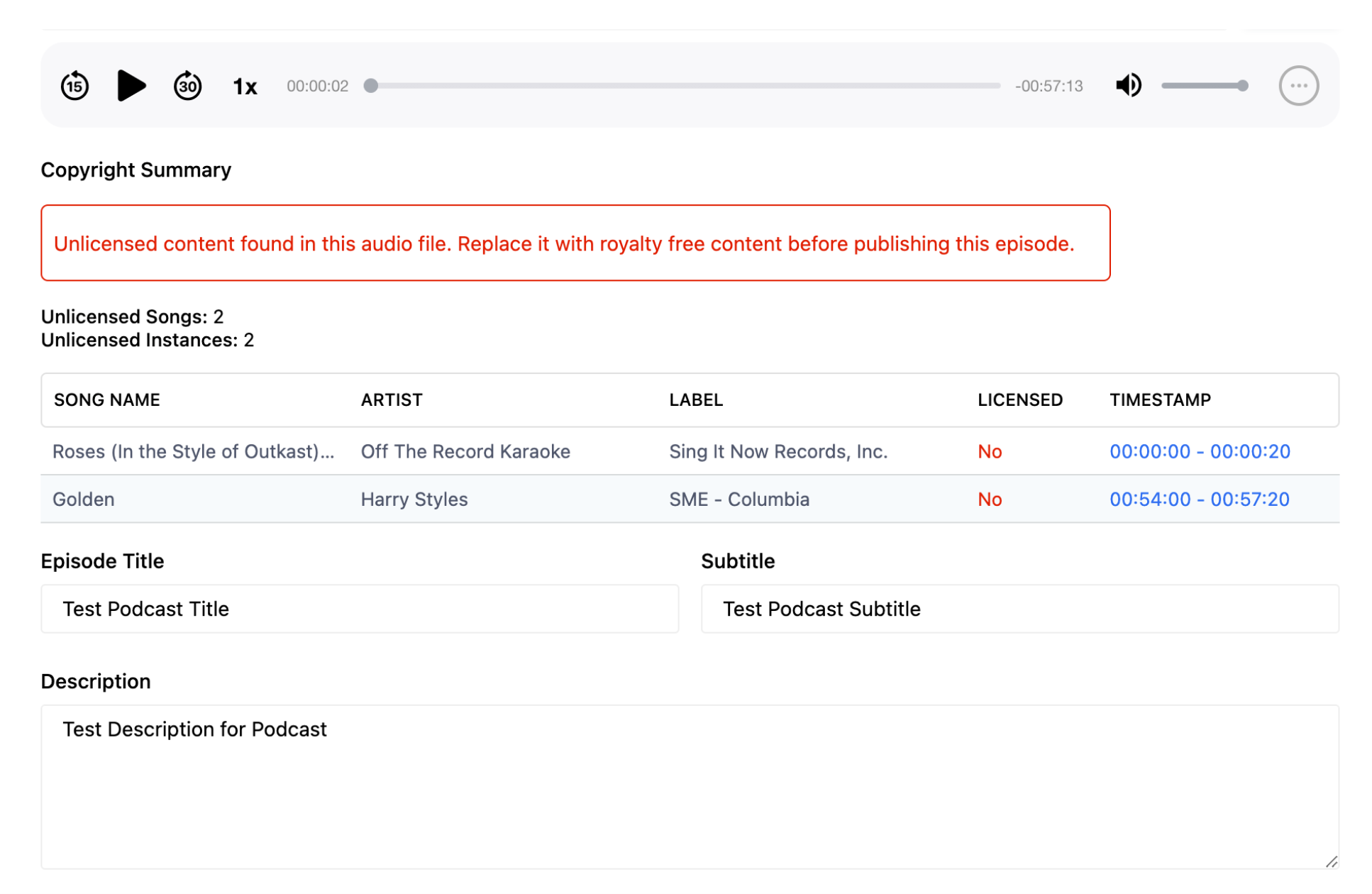Focus the Subtitle input field
This screenshot has height=894, width=1372.
pos(1019,609)
